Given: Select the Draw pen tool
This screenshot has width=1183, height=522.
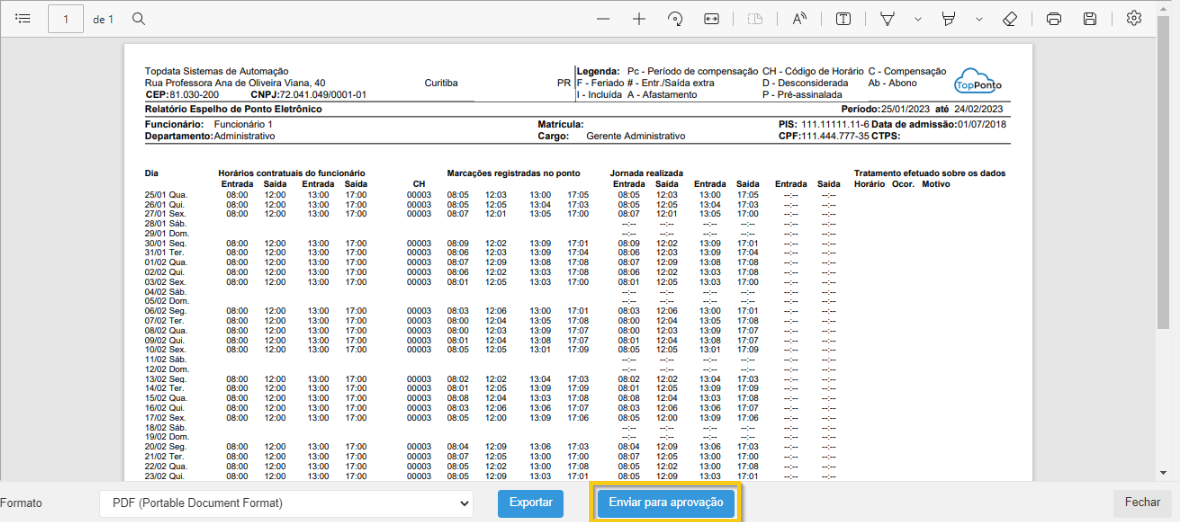Looking at the screenshot, I should [887, 19].
